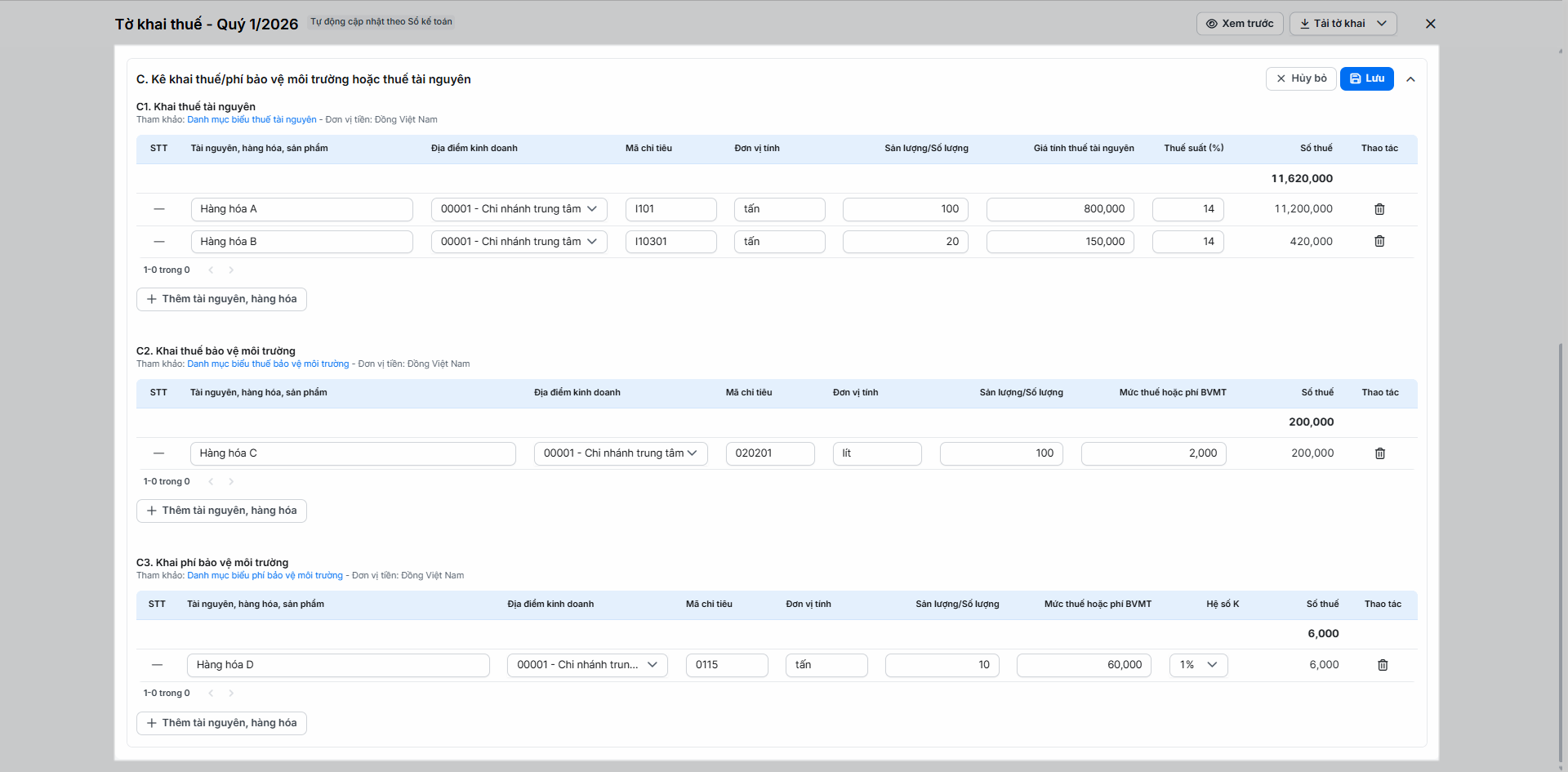The height and width of the screenshot is (772, 1568).
Task: Edit tax rate 14 for Hàng hóa B
Action: [1187, 242]
